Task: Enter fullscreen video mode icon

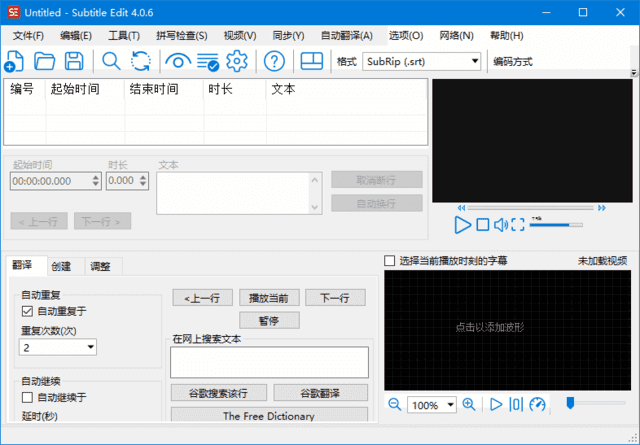Action: click(518, 225)
